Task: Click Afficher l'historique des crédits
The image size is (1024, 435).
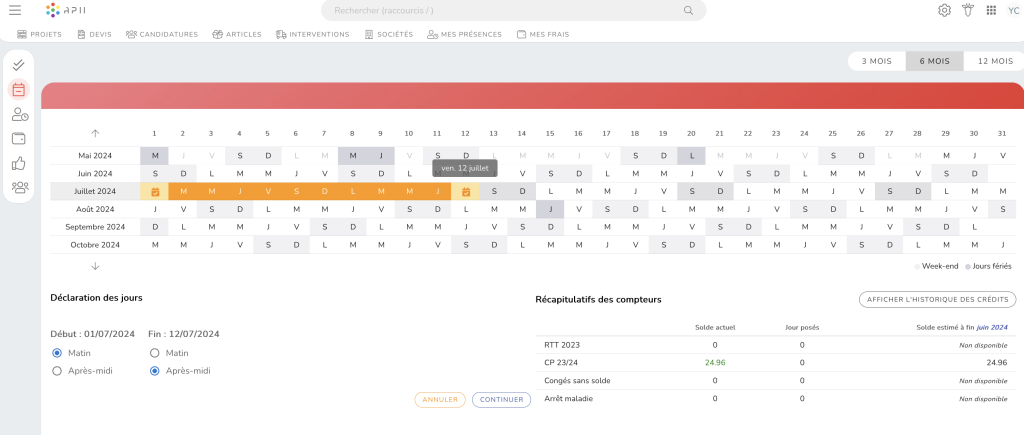Action: point(937,299)
